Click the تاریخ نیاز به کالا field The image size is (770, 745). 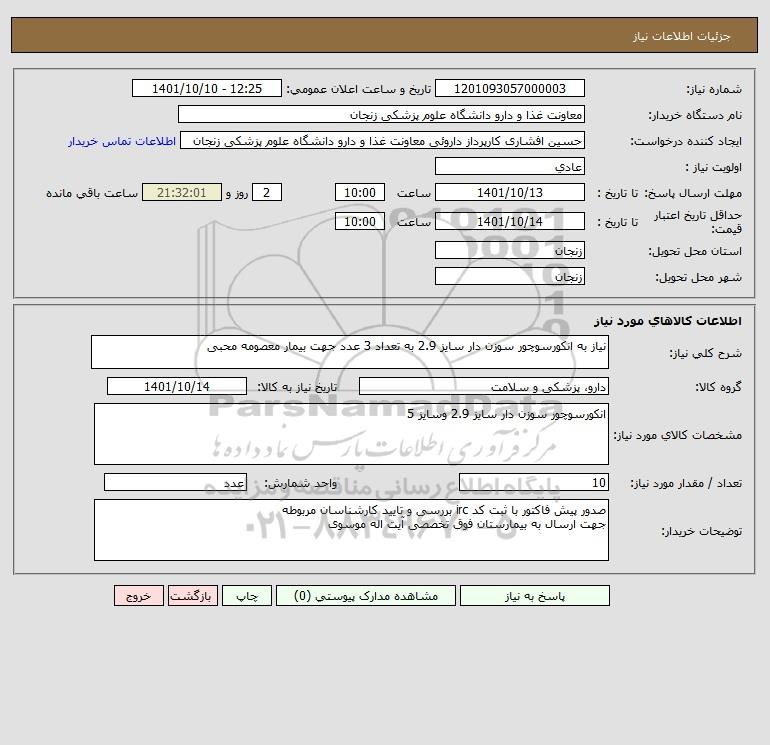coord(177,386)
